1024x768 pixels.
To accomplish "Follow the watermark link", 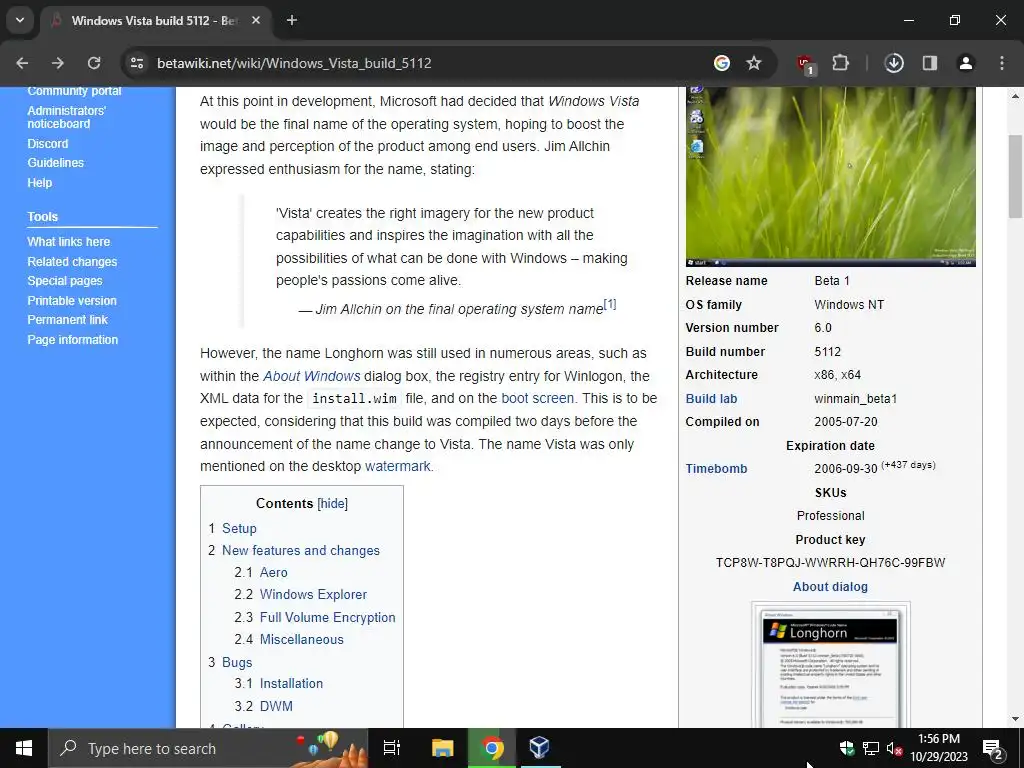I will coord(398,466).
